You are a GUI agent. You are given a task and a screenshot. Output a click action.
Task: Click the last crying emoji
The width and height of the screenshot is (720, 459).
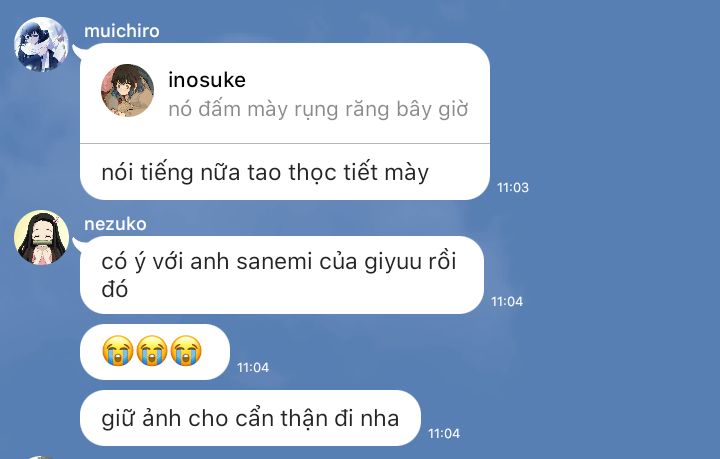pyautogui.click(x=186, y=351)
